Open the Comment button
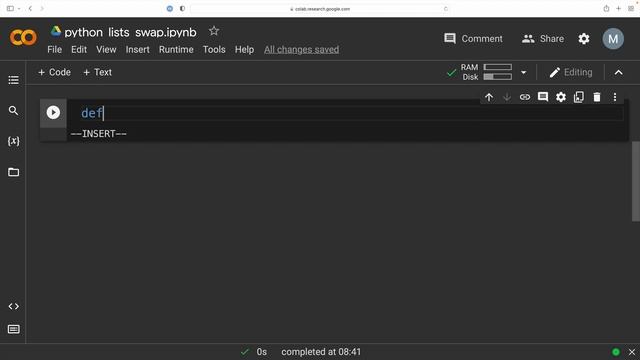The image size is (640, 360). [473, 39]
